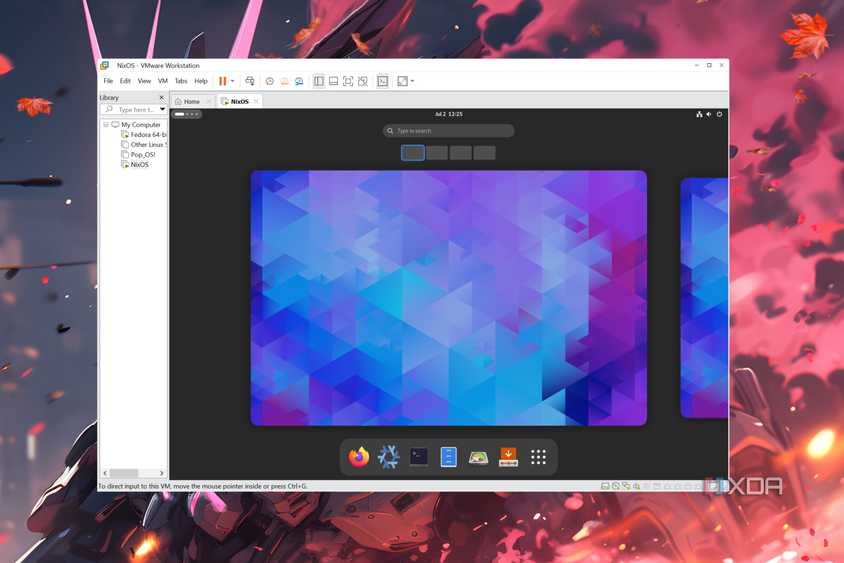Click the Show Apps grid icon

[x=538, y=457]
